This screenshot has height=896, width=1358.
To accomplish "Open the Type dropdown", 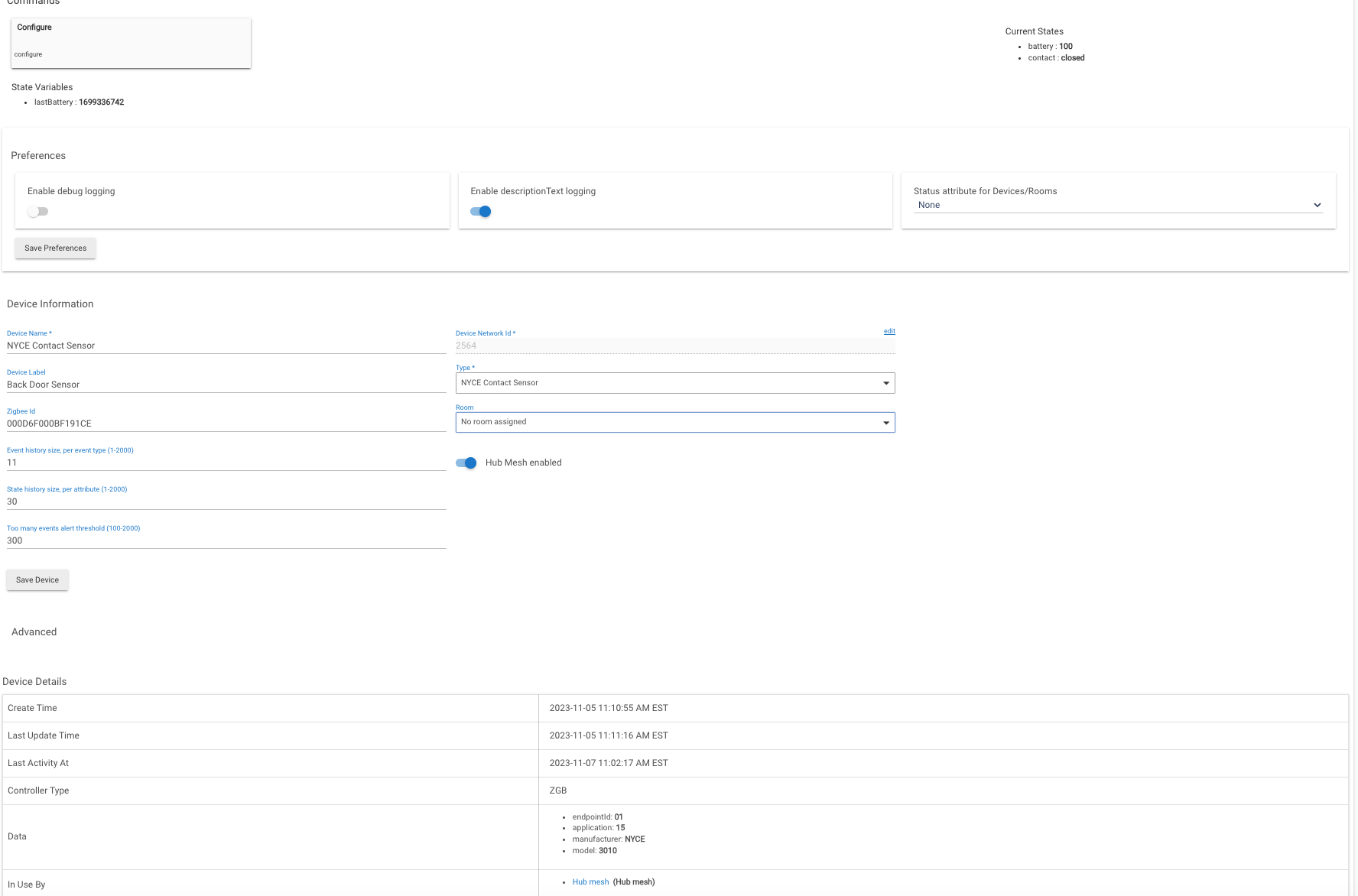I will [x=675, y=383].
